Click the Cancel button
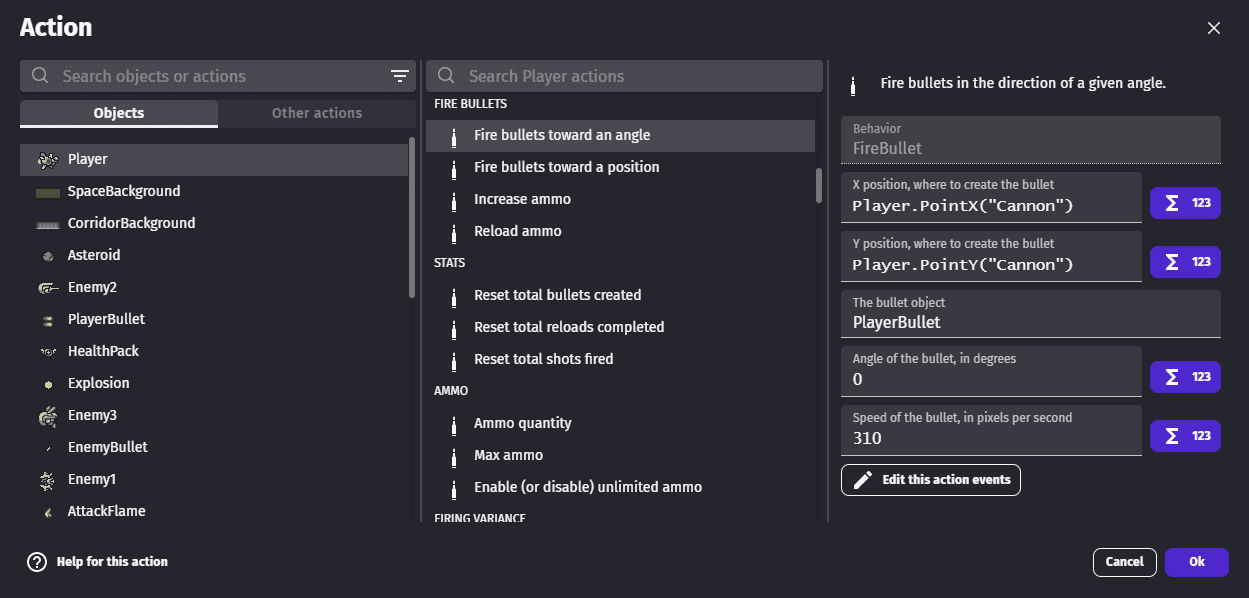This screenshot has width=1249, height=598. (x=1124, y=562)
